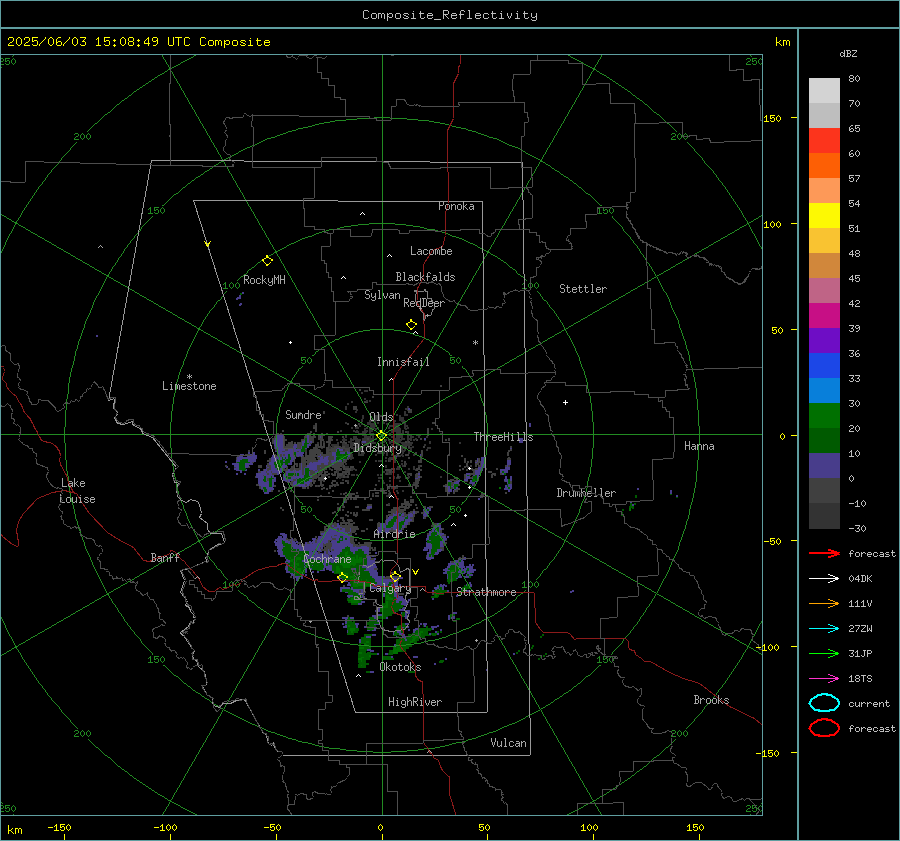The image size is (900, 841).
Task: Click the -150 tick on bottom axis
Action: 59,828
